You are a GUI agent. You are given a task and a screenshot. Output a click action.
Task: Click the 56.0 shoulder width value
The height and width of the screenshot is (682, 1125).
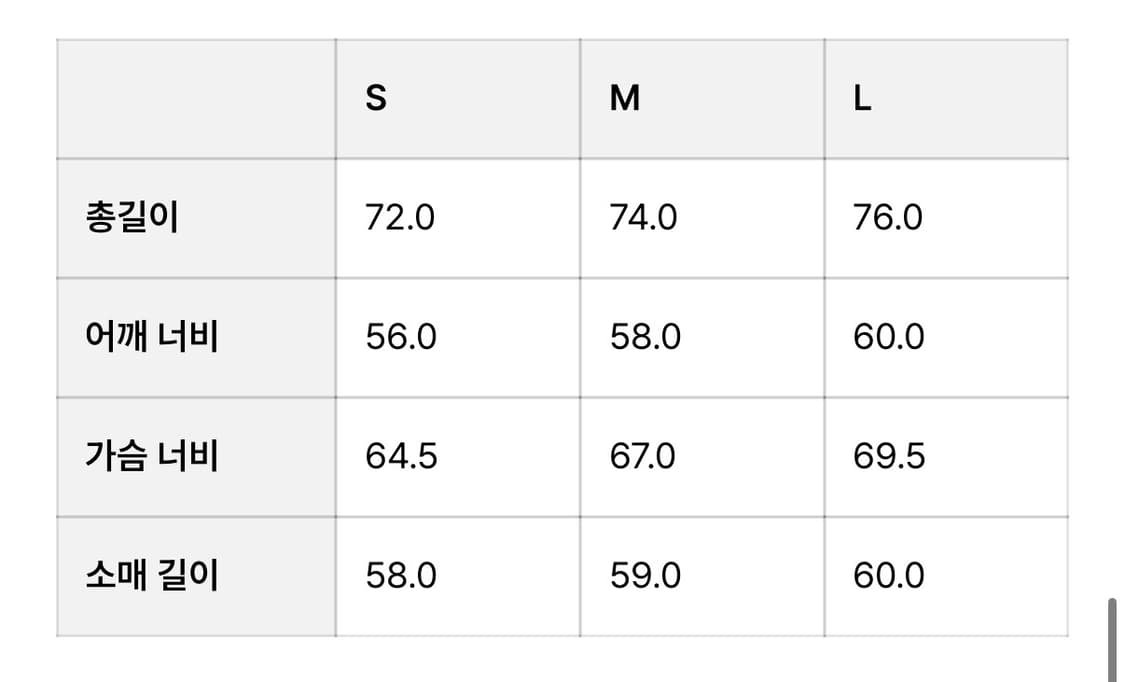click(401, 336)
